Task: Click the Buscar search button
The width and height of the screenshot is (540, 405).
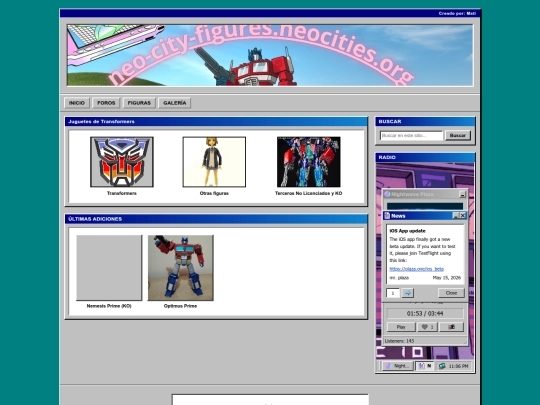Action: pyautogui.click(x=458, y=135)
